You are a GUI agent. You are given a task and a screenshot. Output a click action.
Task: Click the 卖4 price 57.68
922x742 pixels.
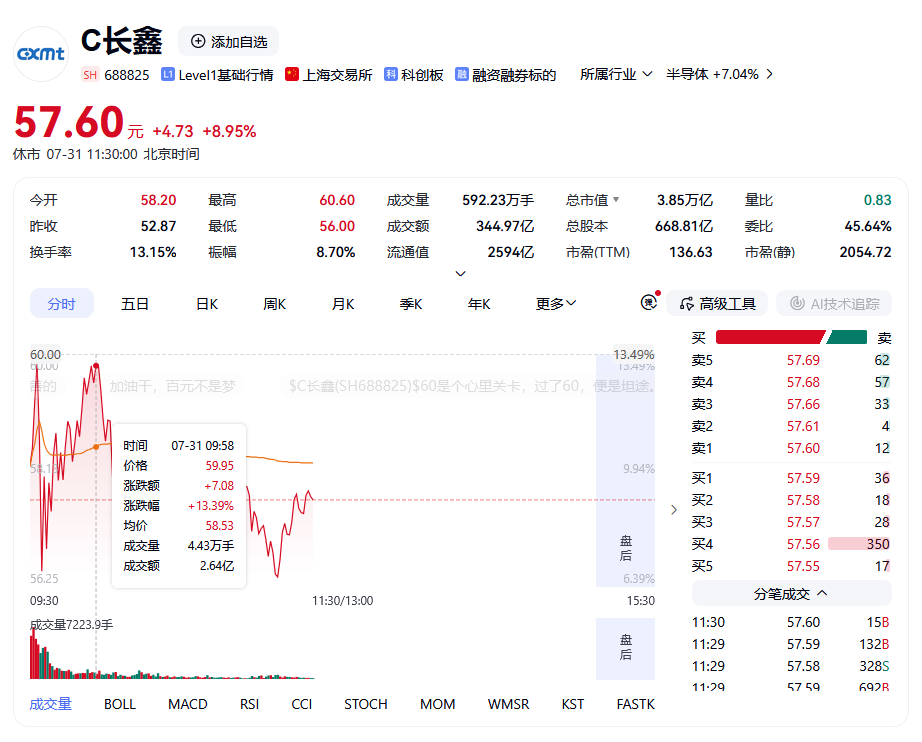pos(803,382)
